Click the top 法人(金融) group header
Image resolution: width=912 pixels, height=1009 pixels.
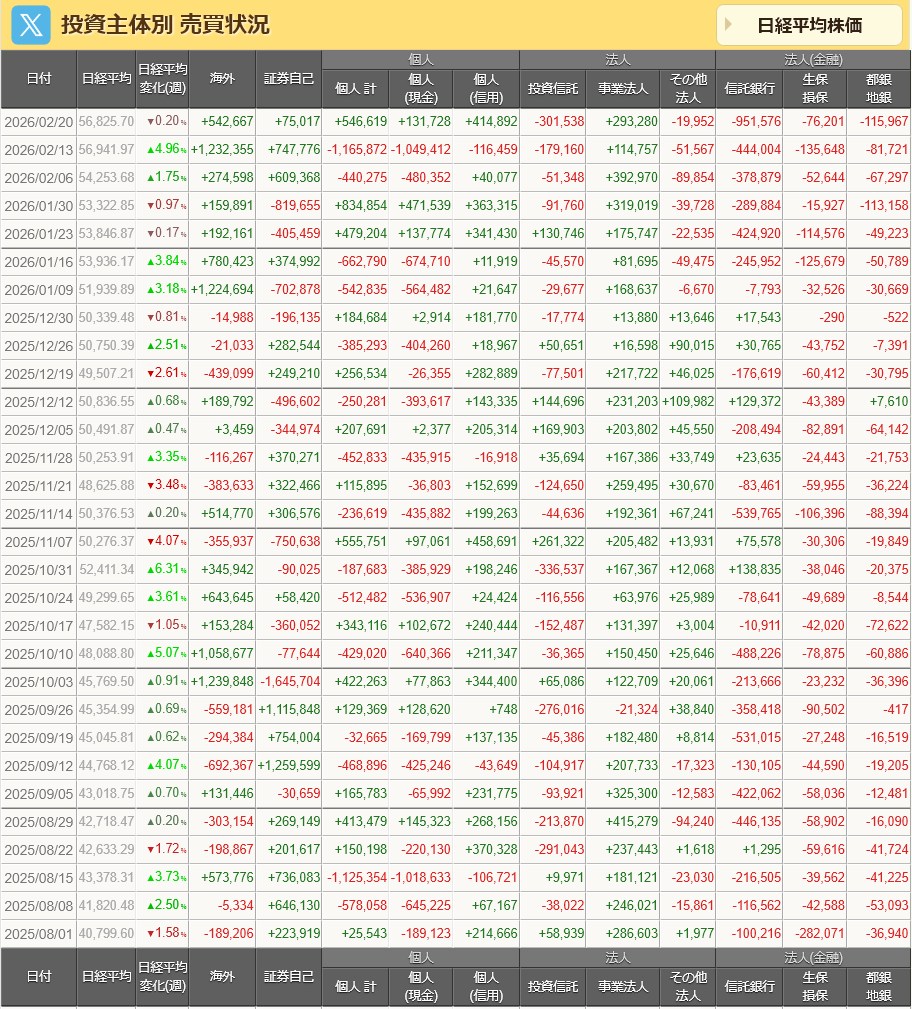813,59
